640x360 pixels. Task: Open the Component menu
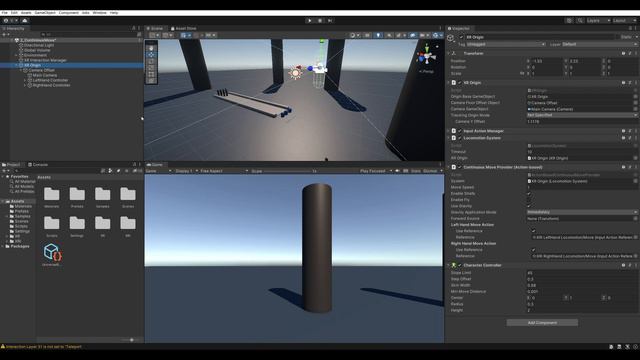point(69,13)
